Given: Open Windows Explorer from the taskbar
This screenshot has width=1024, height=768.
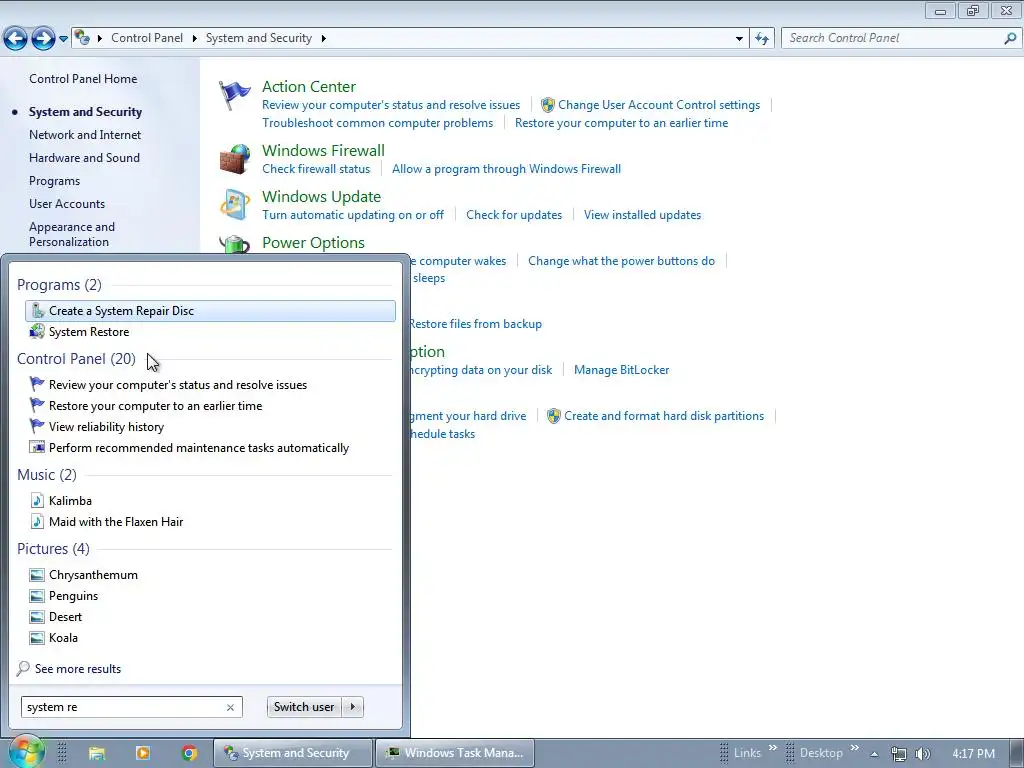Looking at the screenshot, I should coord(97,753).
